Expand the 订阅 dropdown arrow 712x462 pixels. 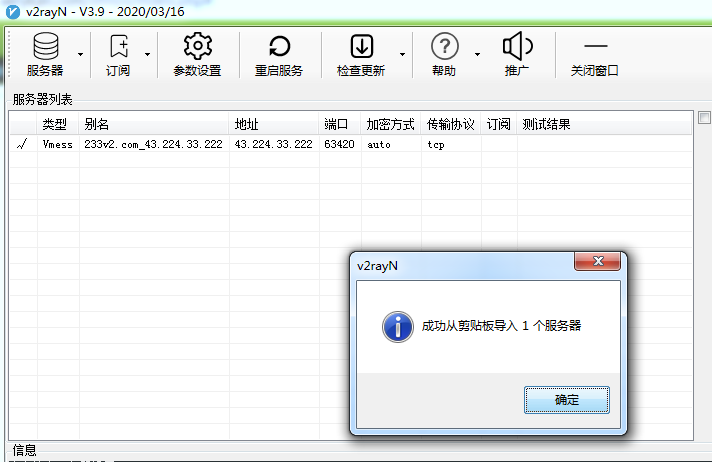point(147,54)
